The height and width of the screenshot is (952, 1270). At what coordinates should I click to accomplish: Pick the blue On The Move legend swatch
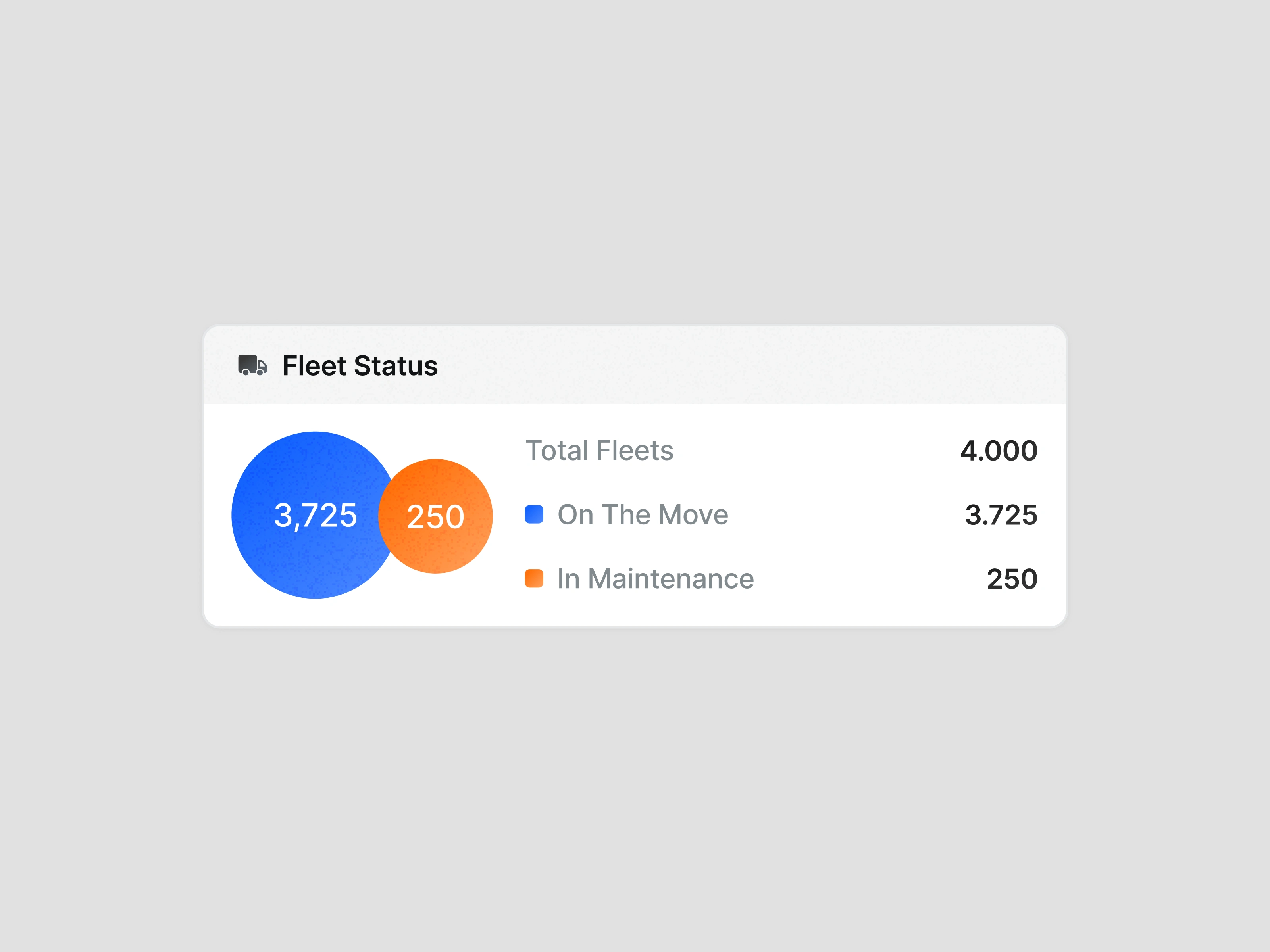pos(534,514)
